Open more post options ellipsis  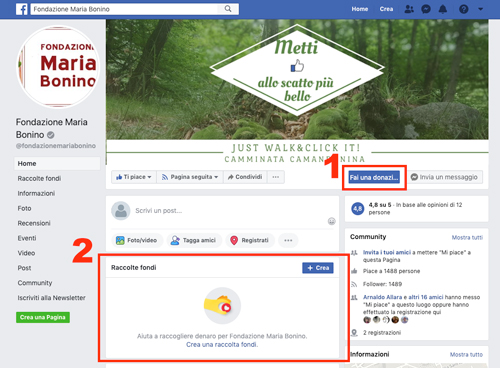tap(288, 240)
